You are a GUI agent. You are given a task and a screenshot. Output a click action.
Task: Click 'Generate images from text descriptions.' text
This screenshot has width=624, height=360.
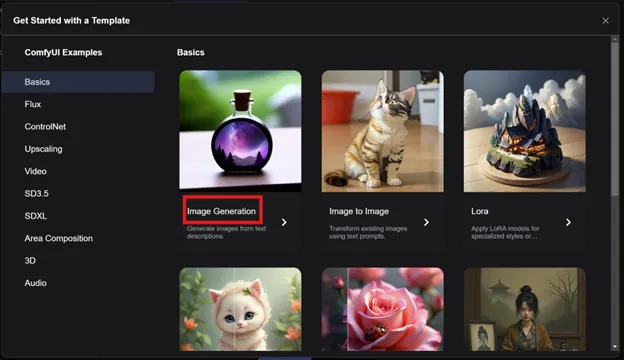pyautogui.click(x=226, y=232)
